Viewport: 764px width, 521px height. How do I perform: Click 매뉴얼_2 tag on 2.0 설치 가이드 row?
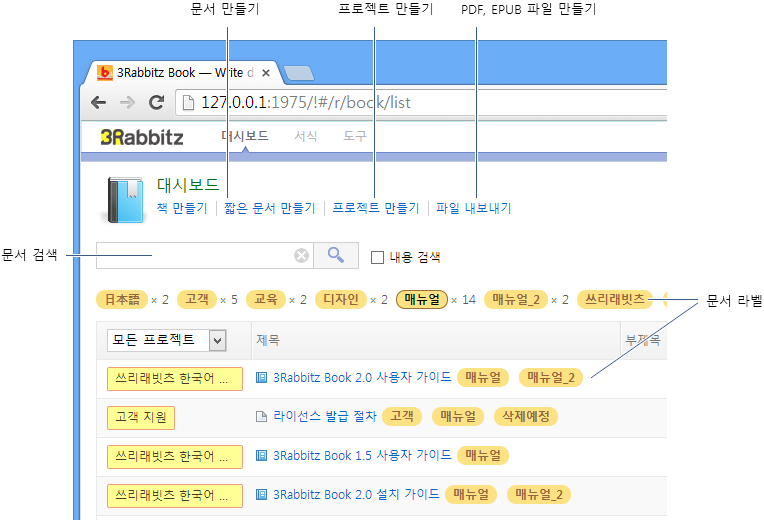pyautogui.click(x=539, y=494)
